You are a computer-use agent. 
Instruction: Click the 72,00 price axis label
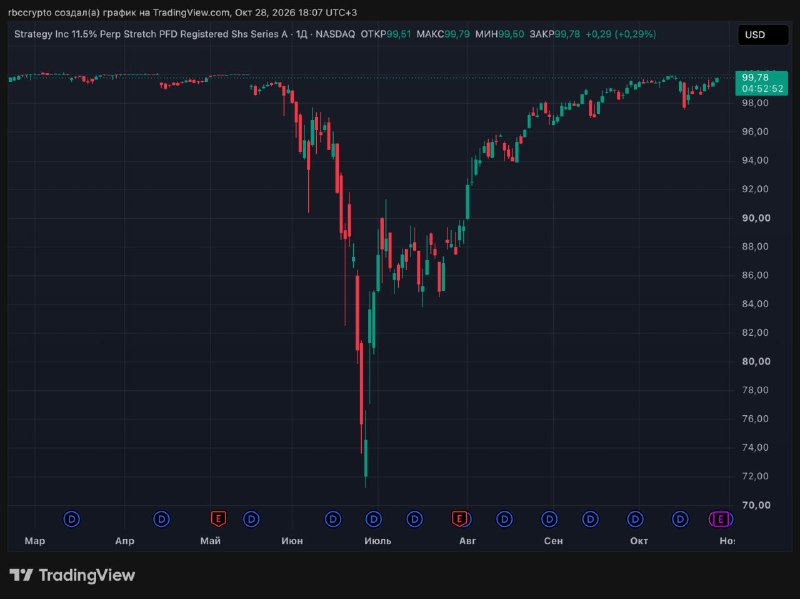755,476
